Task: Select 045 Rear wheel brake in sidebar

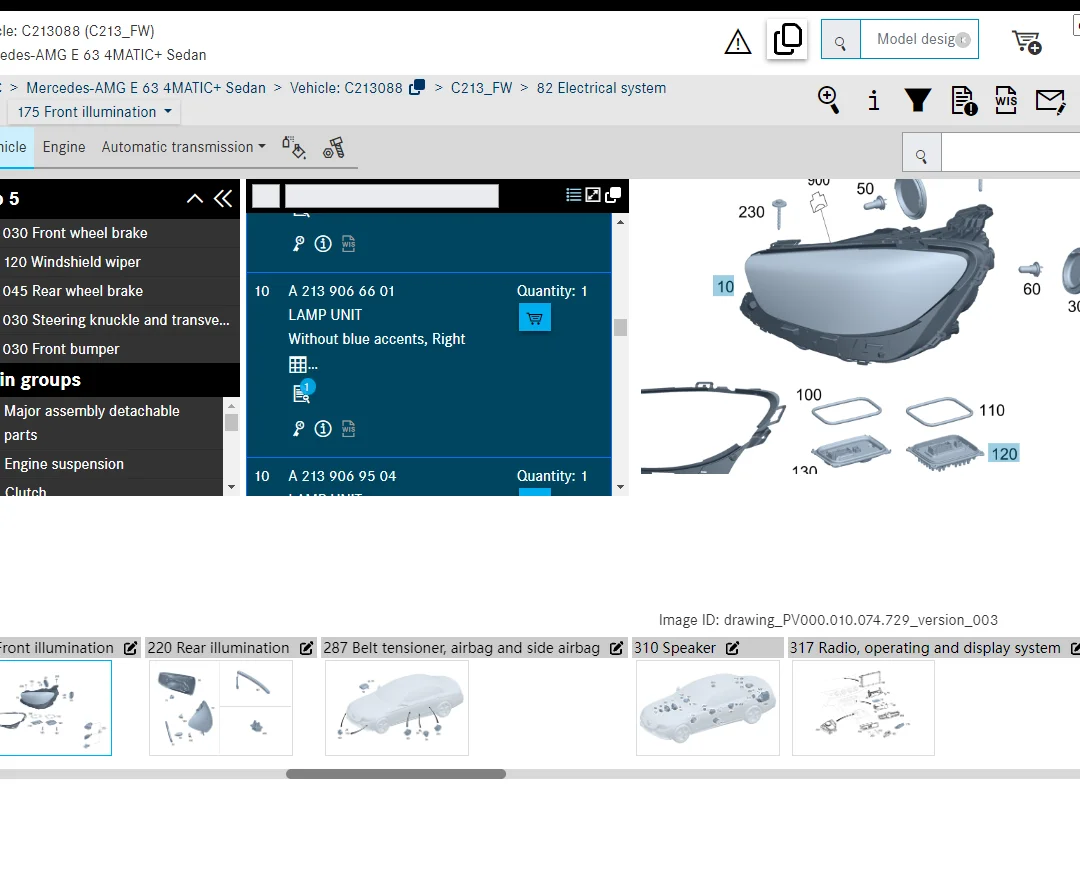Action: tap(118, 291)
